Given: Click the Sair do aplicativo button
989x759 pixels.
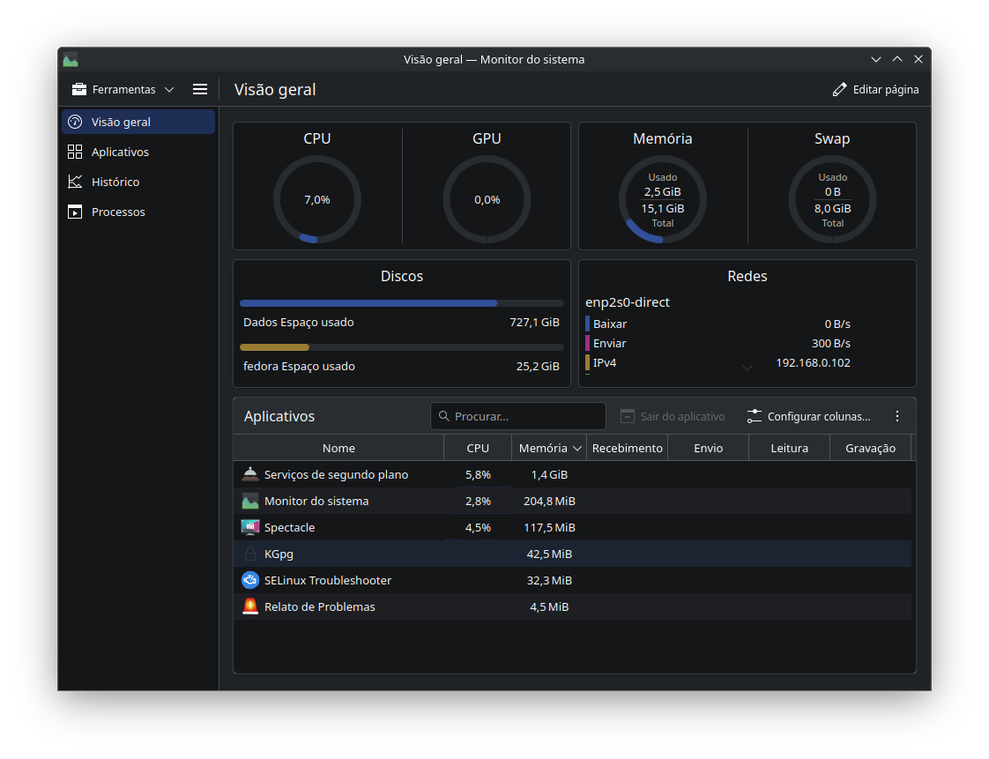Looking at the screenshot, I should click(x=673, y=416).
